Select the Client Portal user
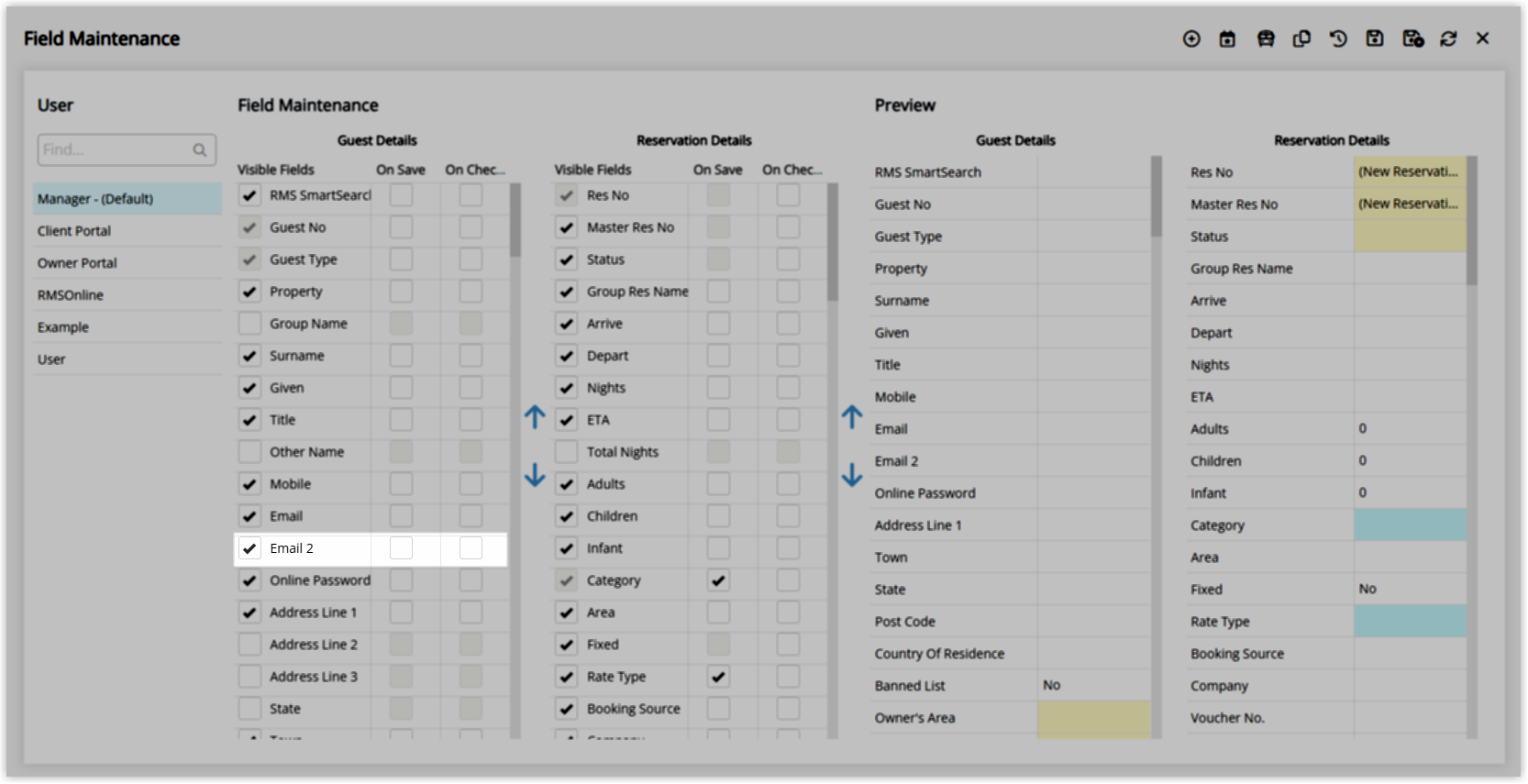1528x784 pixels. click(x=127, y=231)
